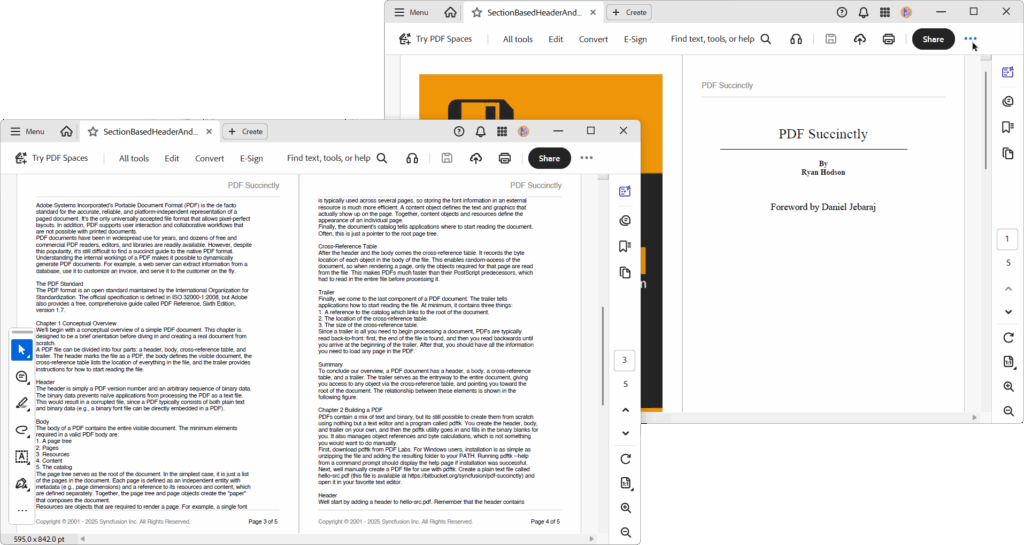This screenshot has height=545, width=1024.
Task: Click Share button in front window
Action: (549, 158)
